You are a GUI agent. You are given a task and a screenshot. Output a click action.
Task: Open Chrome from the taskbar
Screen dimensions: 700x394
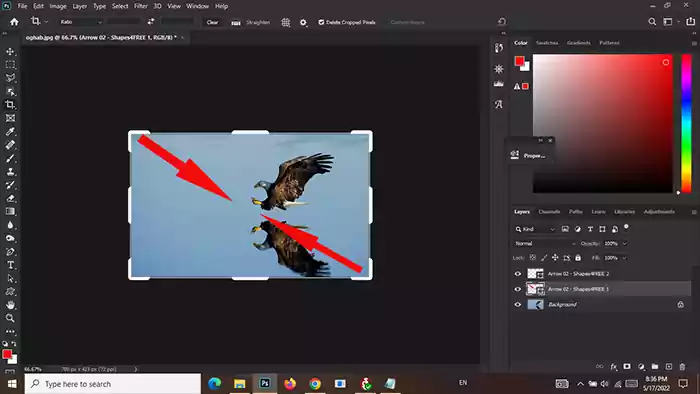click(x=315, y=383)
